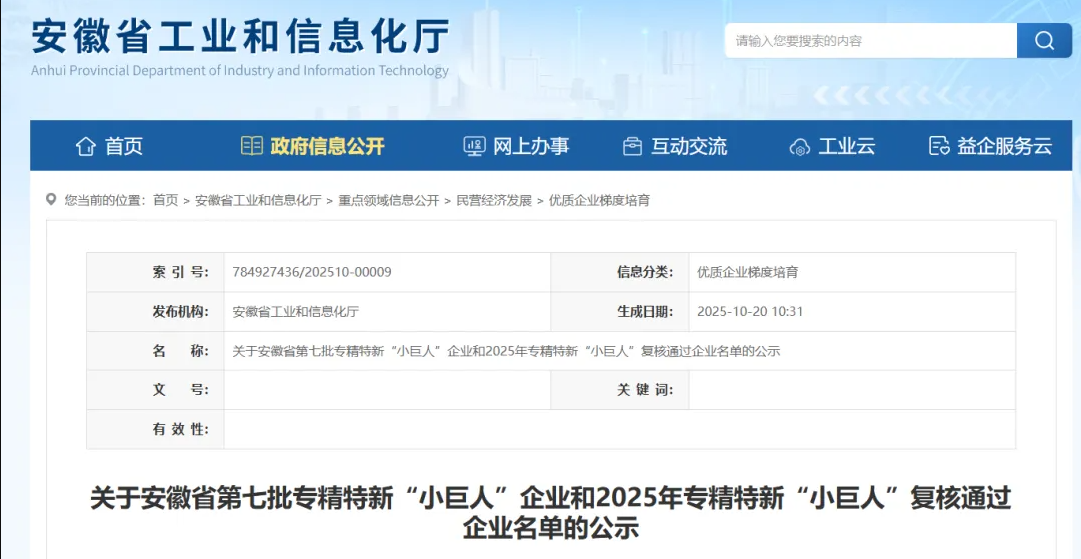Click the magnifier search button

coord(1044,41)
